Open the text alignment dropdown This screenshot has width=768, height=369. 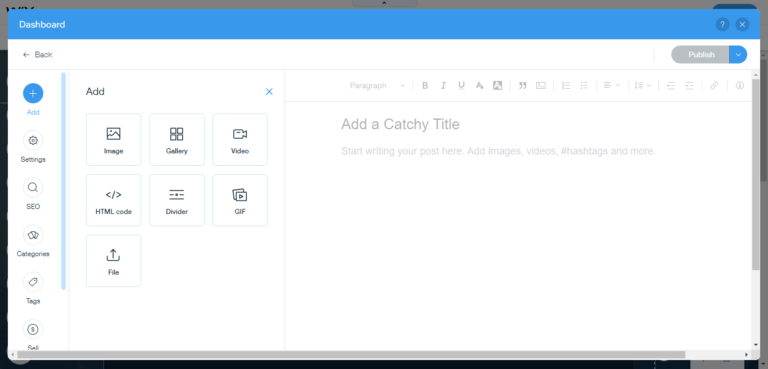612,85
